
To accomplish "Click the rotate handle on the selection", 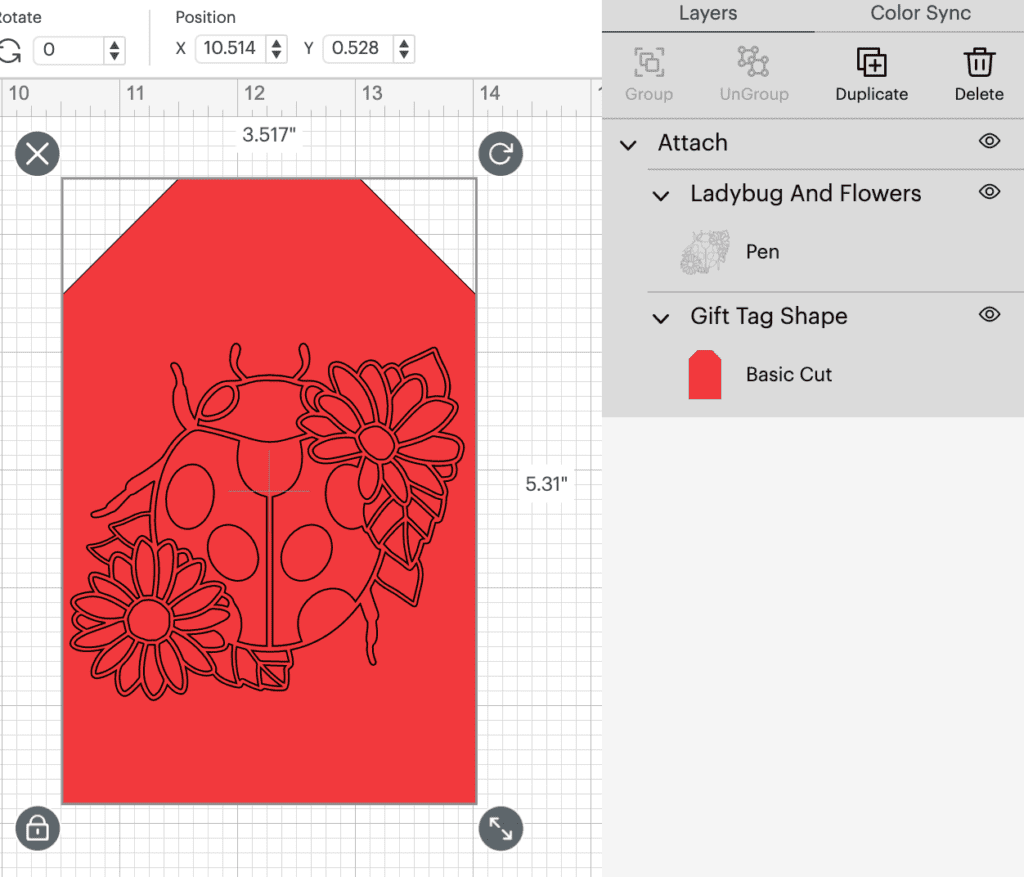I will click(x=501, y=153).
